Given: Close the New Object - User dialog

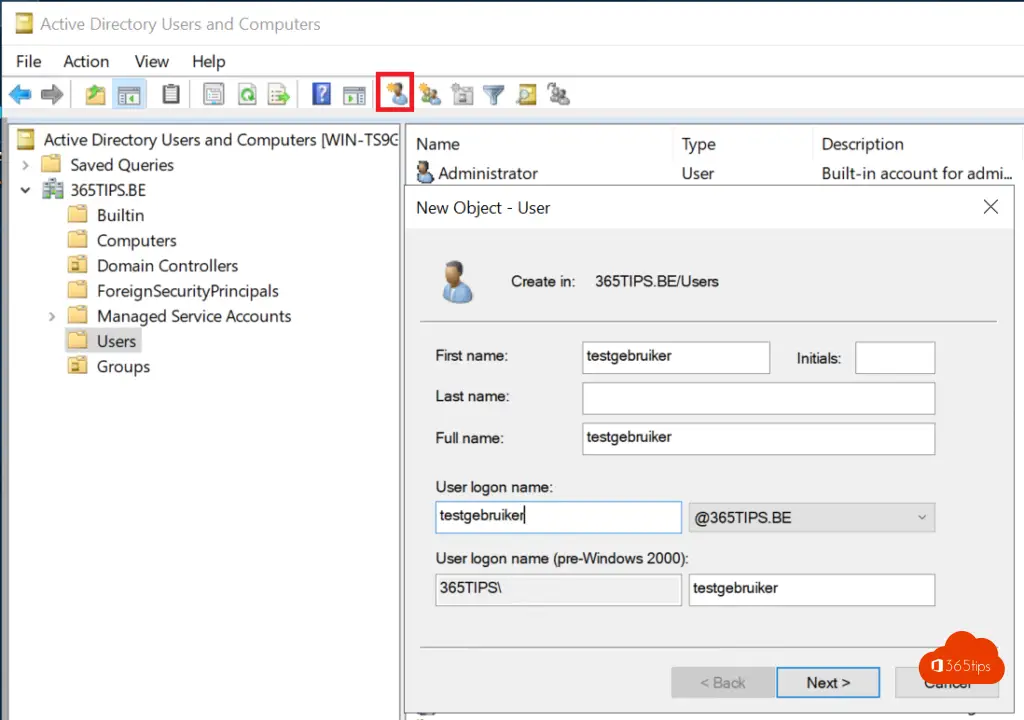Looking at the screenshot, I should (990, 207).
